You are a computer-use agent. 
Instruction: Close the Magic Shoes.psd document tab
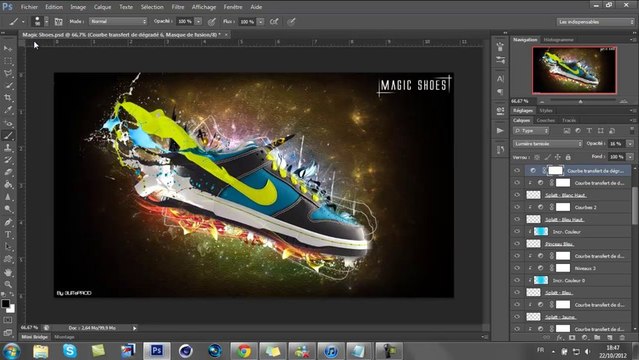tap(227, 35)
